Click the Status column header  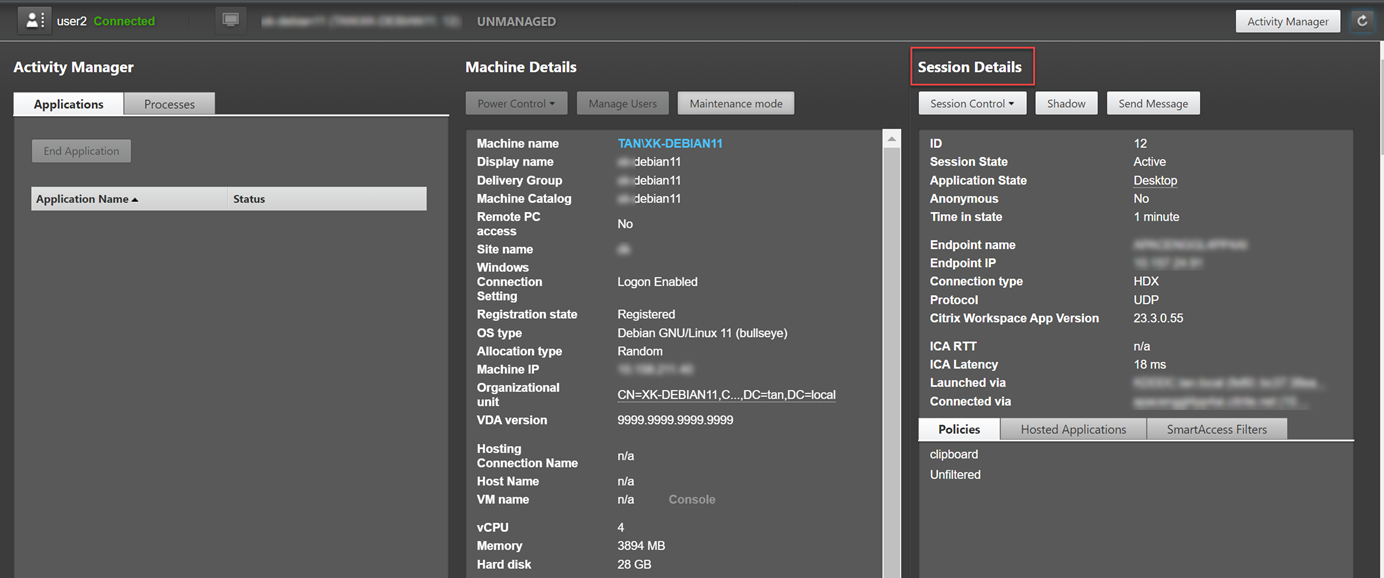pyautogui.click(x=249, y=199)
